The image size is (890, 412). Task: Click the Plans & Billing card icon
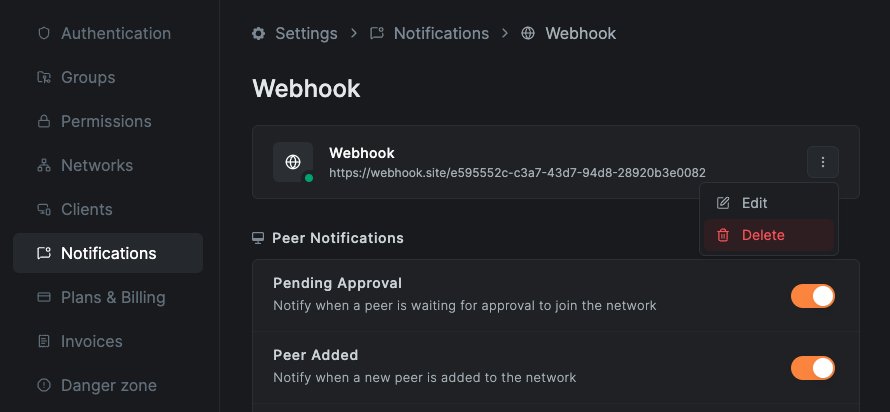click(43, 297)
